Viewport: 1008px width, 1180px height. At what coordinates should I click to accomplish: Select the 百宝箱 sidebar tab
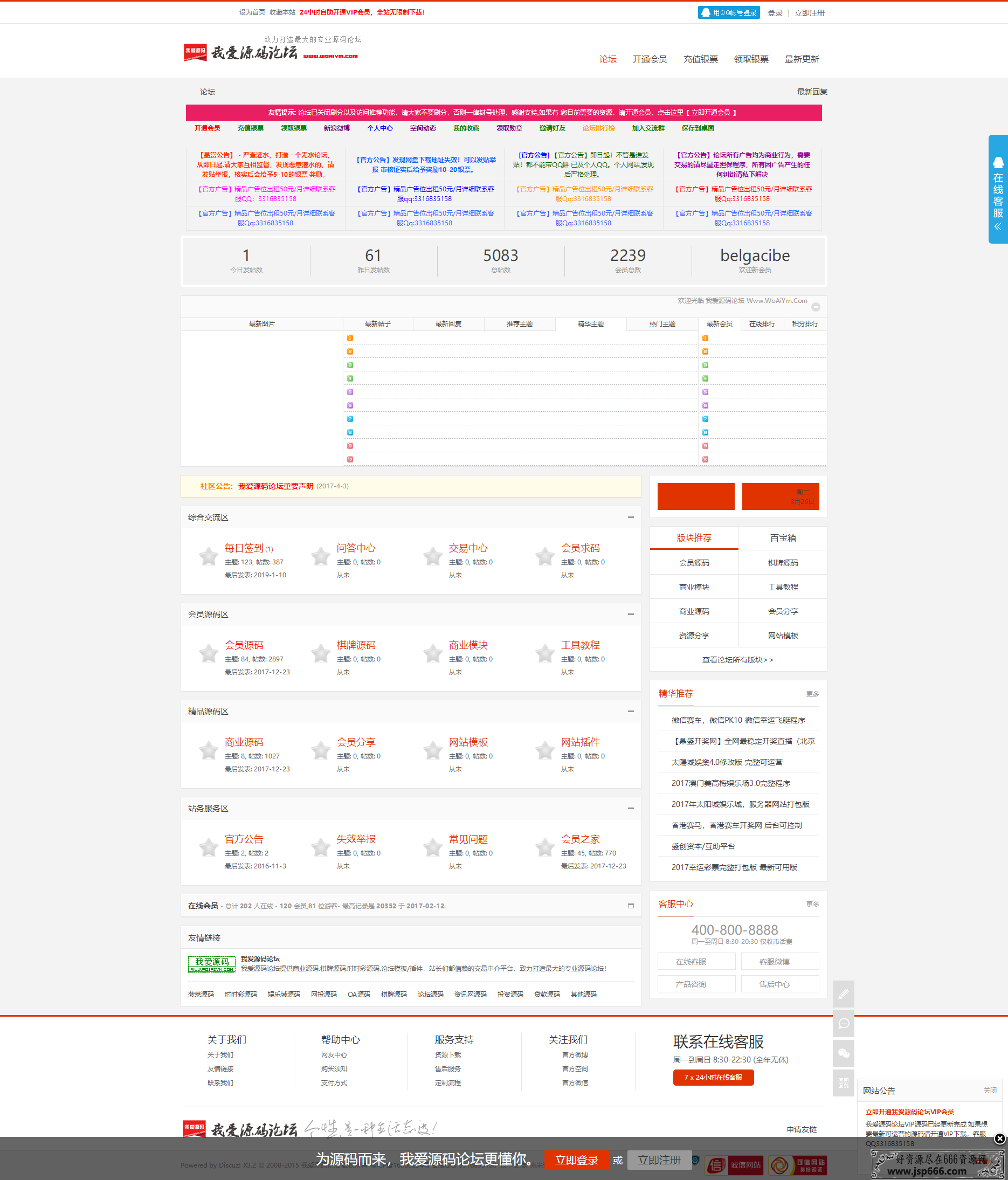point(783,537)
